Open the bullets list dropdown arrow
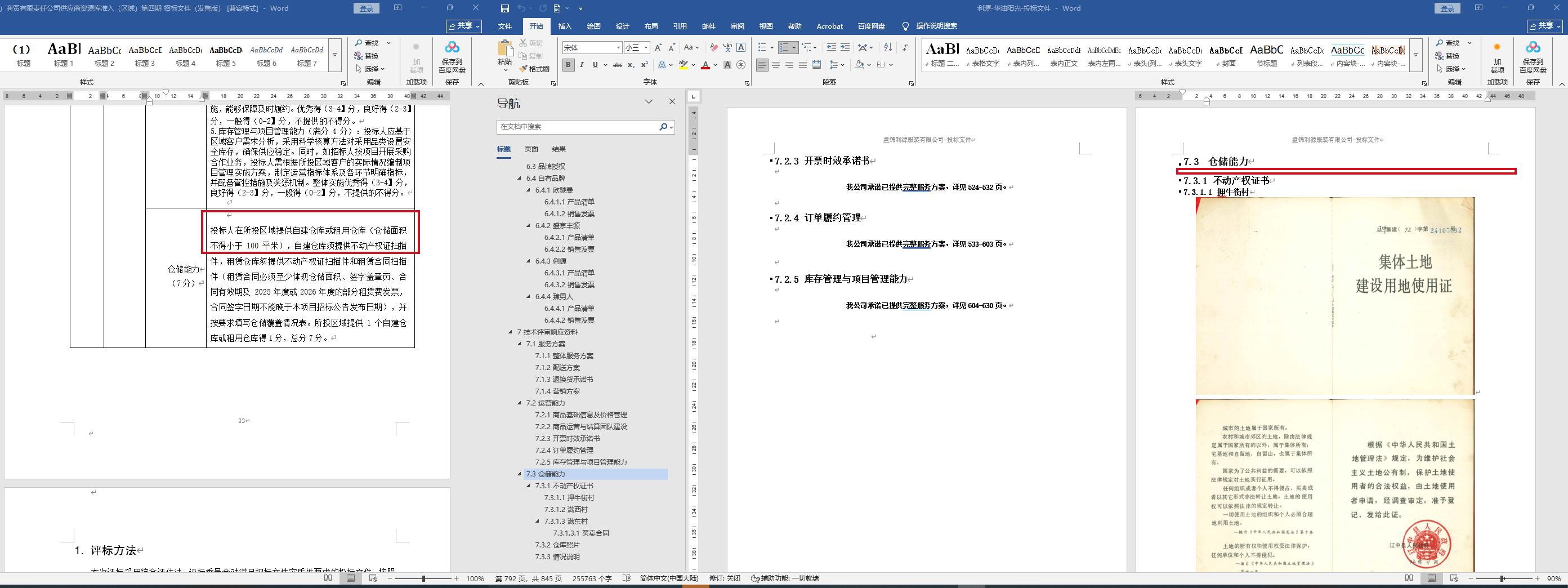Screen dimensions: 1568x588 click(772, 47)
